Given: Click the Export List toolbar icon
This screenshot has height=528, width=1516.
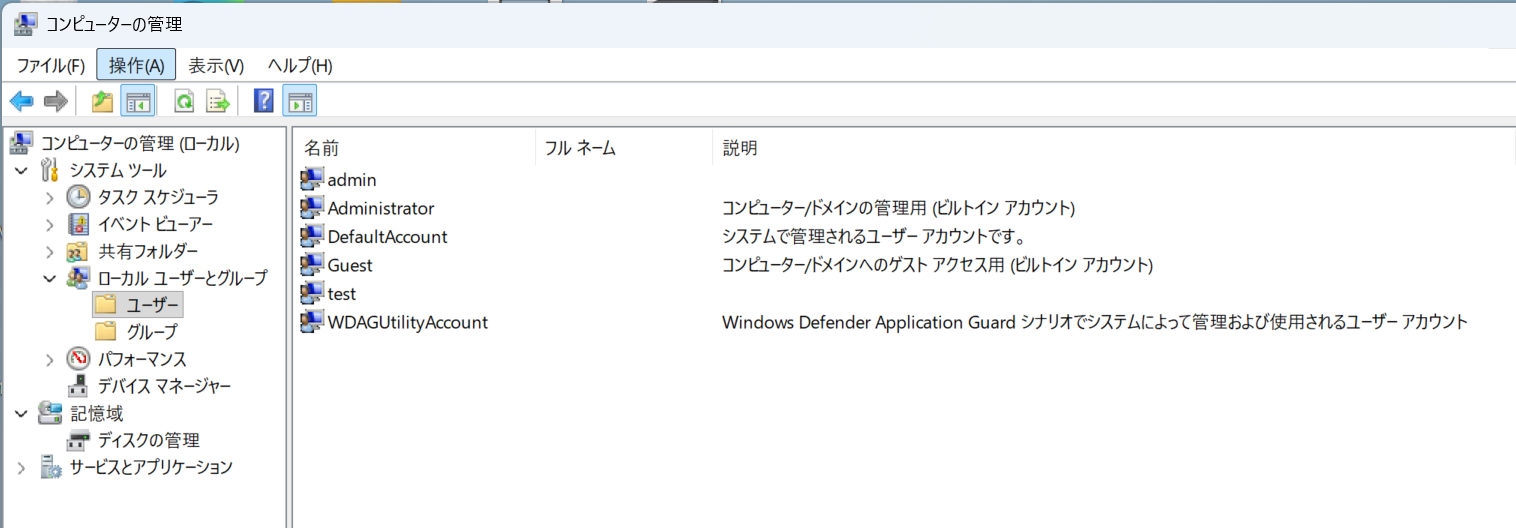Looking at the screenshot, I should point(218,101).
